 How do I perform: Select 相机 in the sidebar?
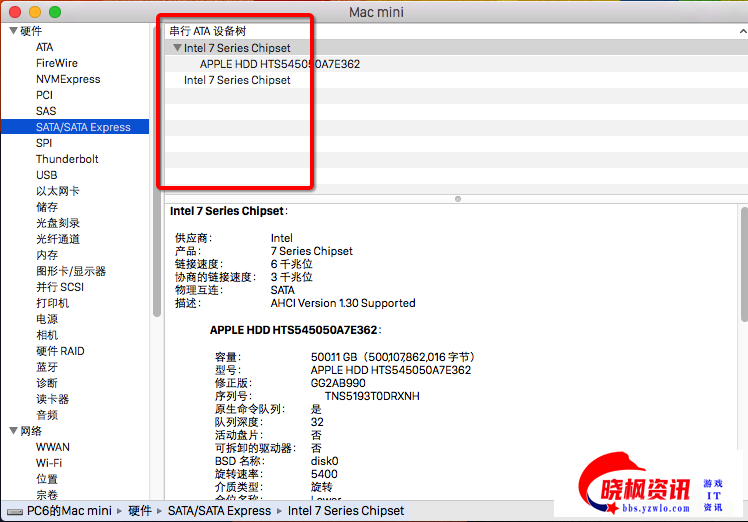click(47, 335)
